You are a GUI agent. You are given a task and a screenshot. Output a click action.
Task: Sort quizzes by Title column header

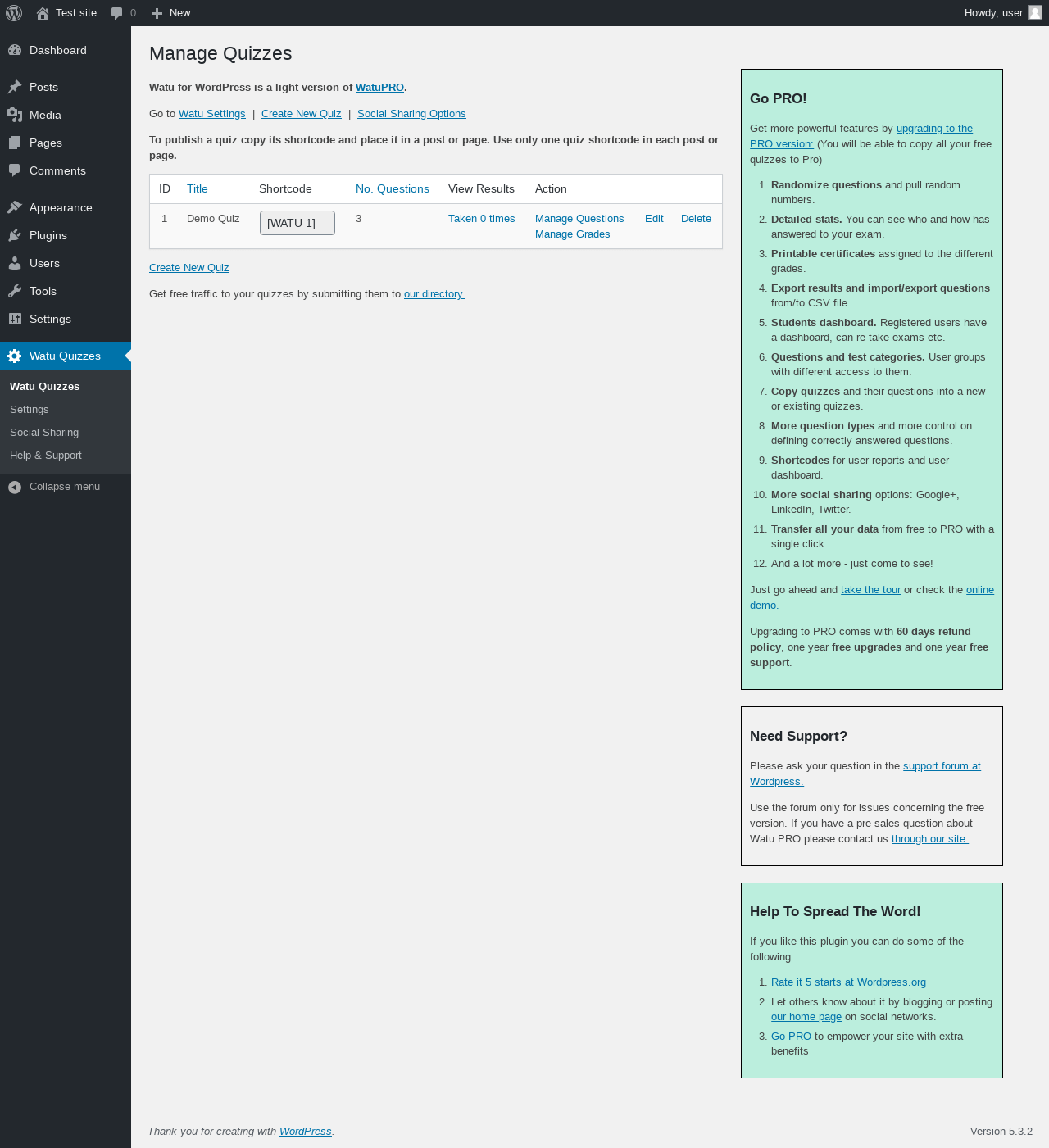pyautogui.click(x=198, y=188)
